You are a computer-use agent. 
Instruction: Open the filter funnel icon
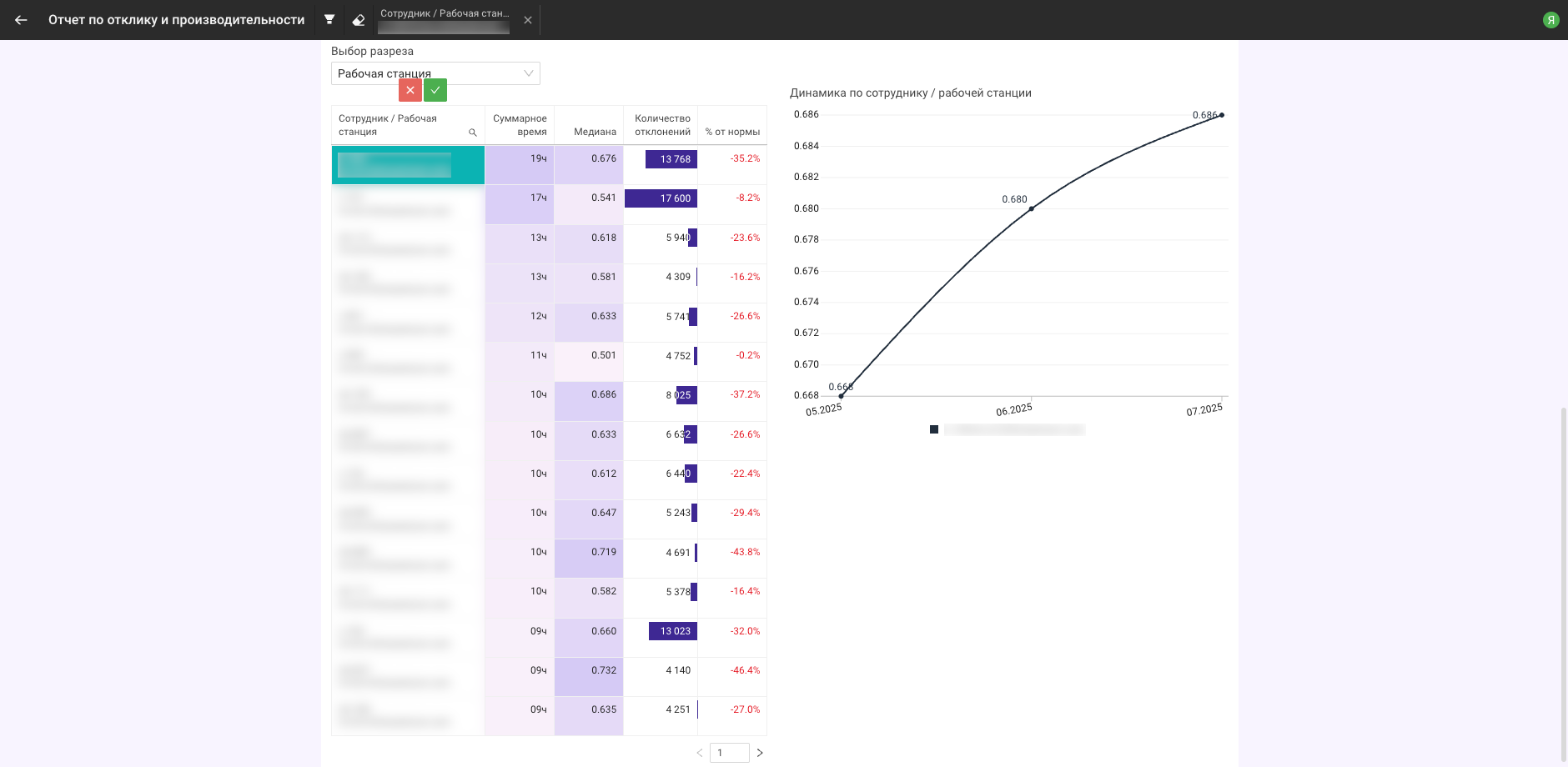coord(329,20)
